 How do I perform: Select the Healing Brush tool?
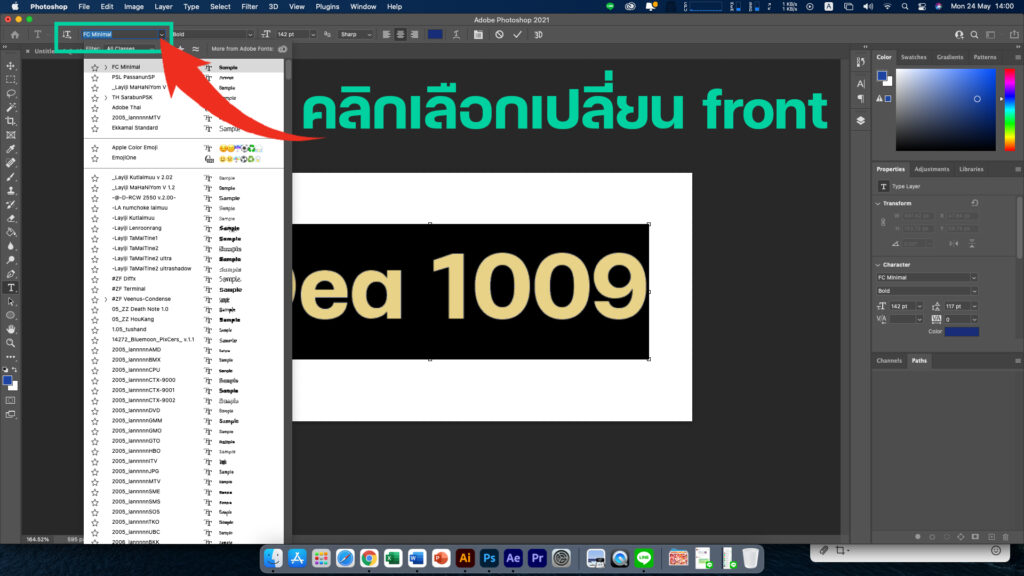[x=11, y=163]
